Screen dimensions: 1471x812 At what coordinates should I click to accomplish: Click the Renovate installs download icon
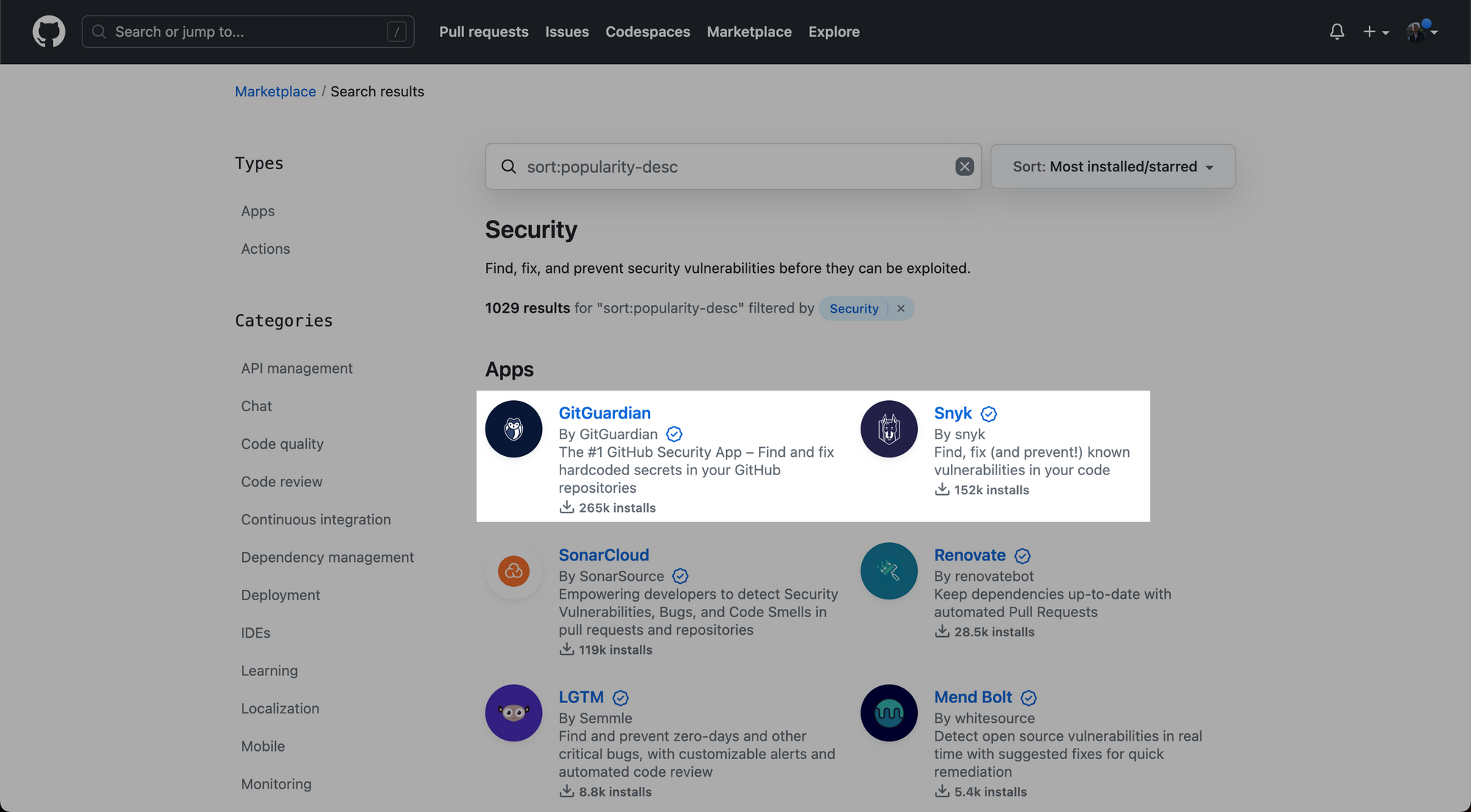pos(942,631)
